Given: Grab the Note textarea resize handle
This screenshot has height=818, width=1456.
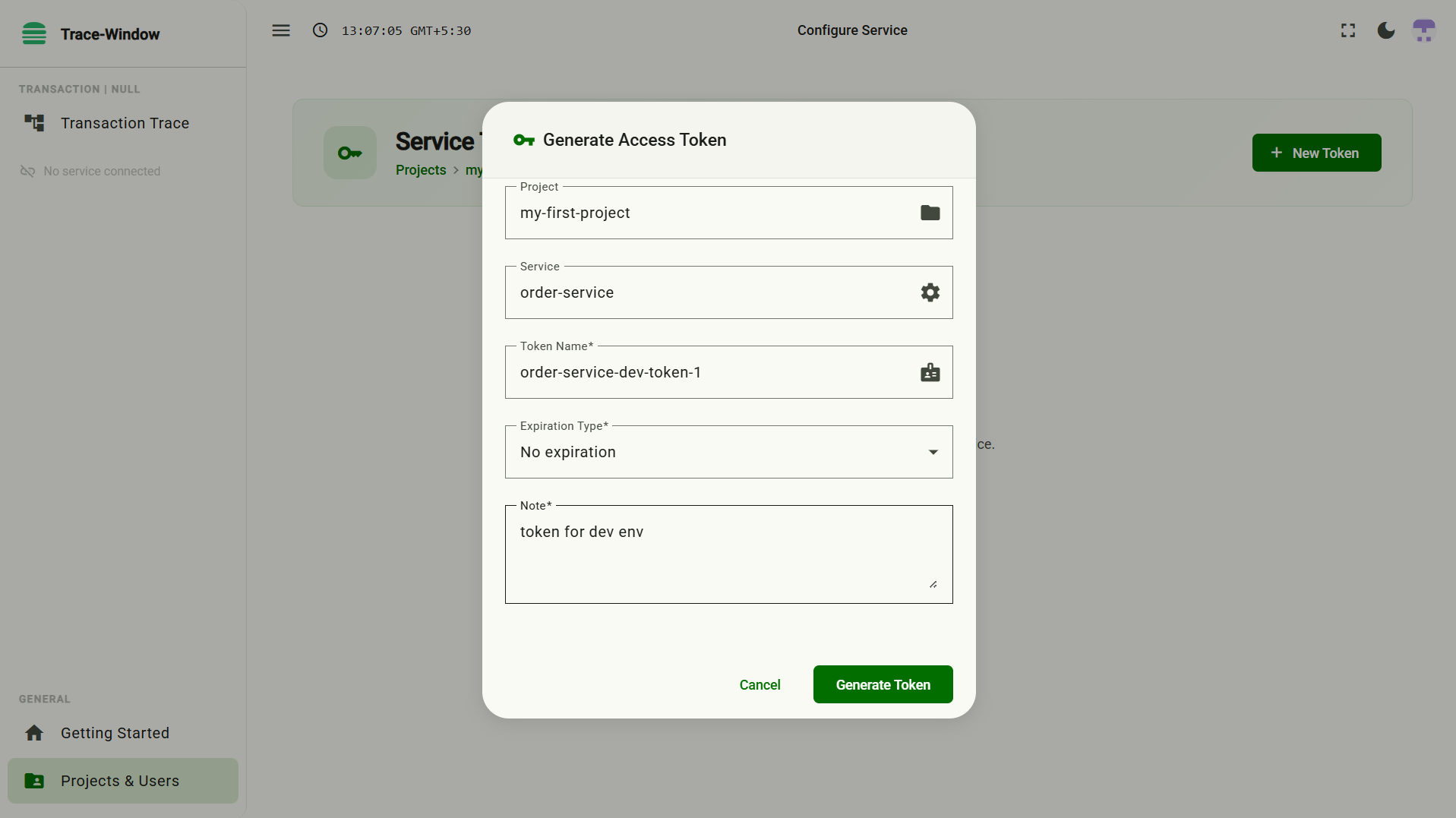Looking at the screenshot, I should point(933,584).
